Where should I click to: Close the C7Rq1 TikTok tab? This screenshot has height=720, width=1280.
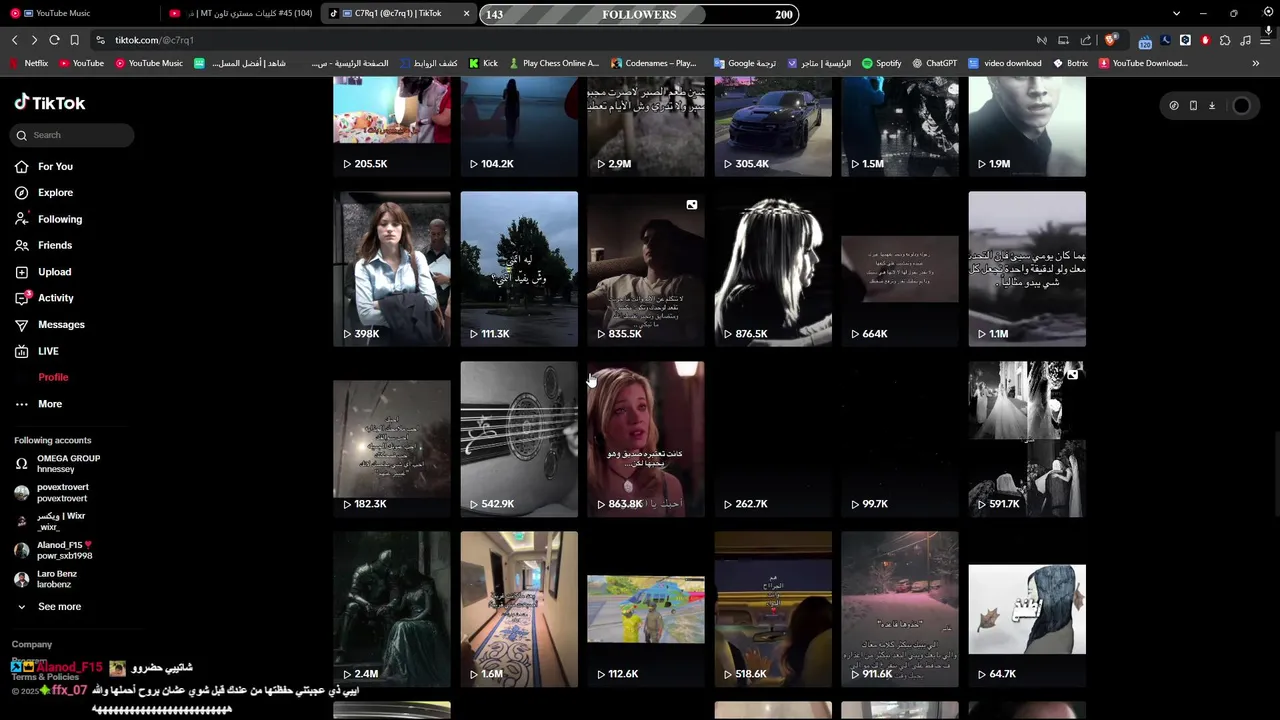point(466,13)
